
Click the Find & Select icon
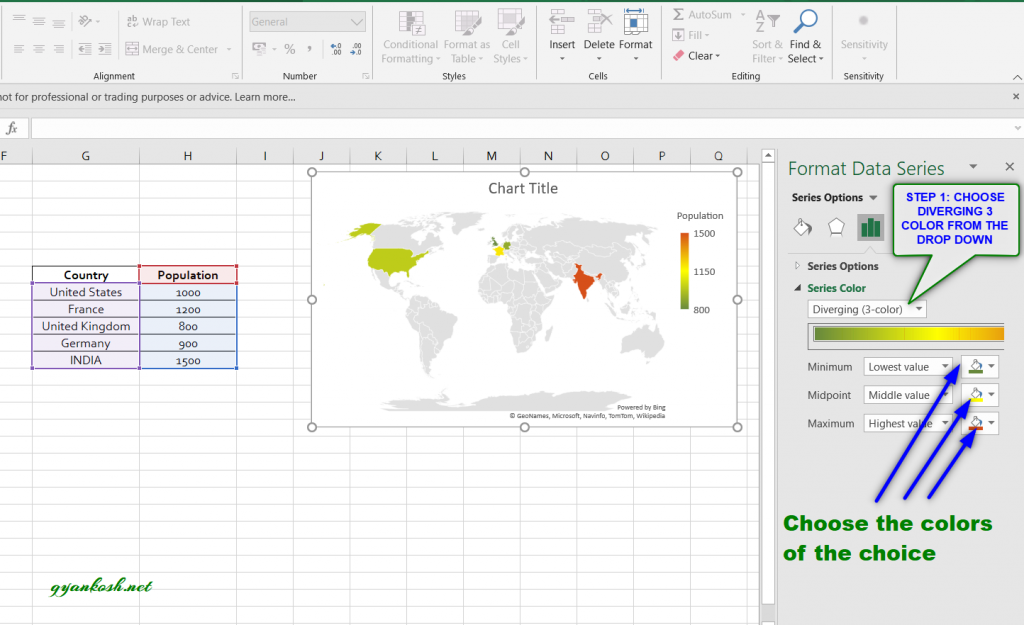click(806, 37)
